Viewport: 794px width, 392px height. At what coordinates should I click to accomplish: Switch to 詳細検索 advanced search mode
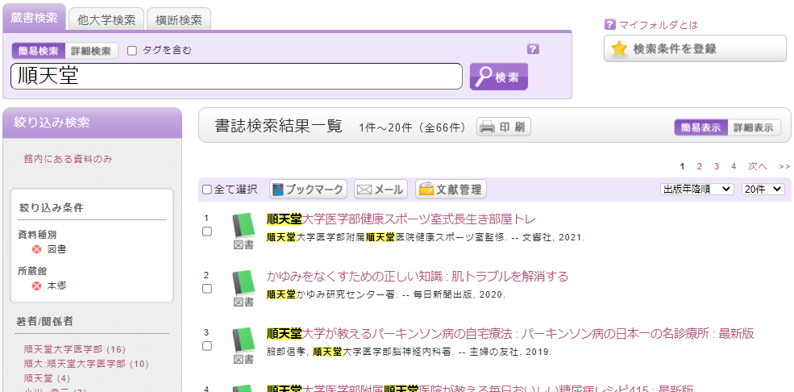point(92,51)
